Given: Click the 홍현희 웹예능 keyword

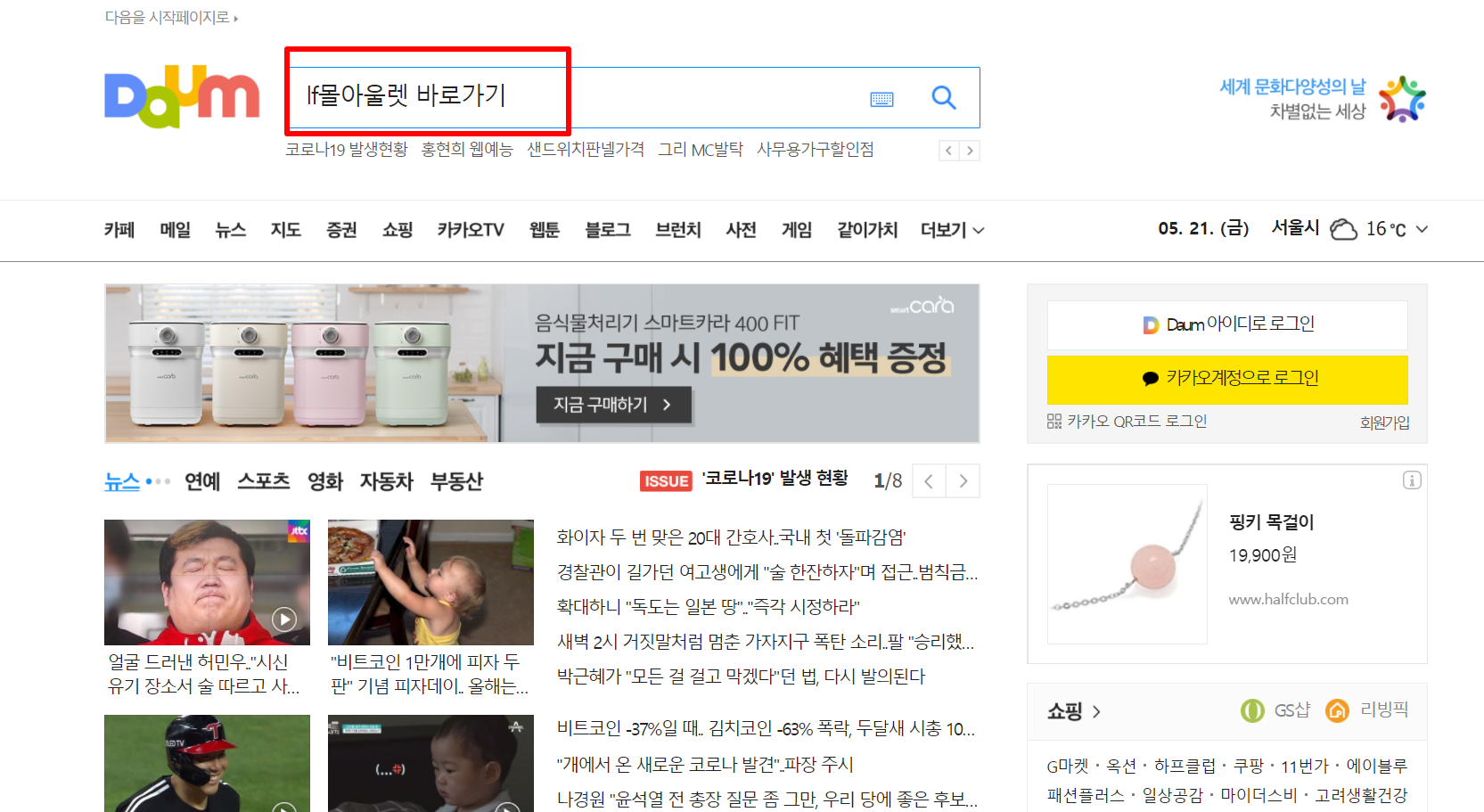Looking at the screenshot, I should tap(467, 150).
